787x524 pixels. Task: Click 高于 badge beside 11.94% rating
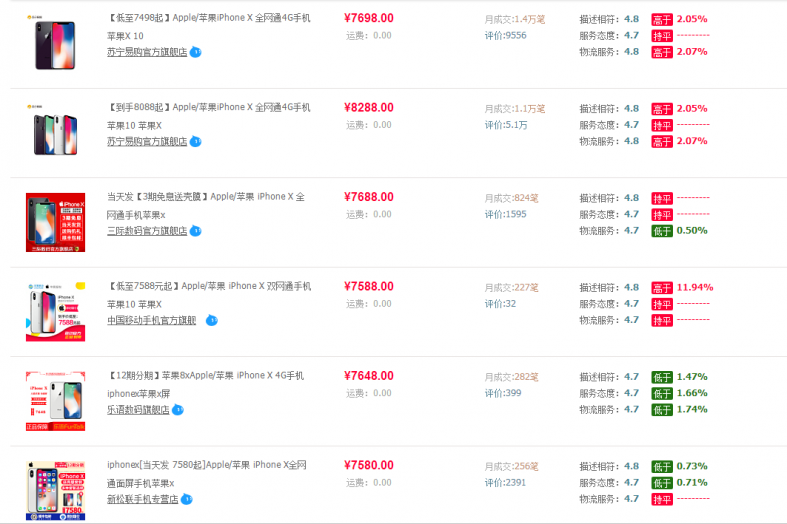pyautogui.click(x=662, y=288)
